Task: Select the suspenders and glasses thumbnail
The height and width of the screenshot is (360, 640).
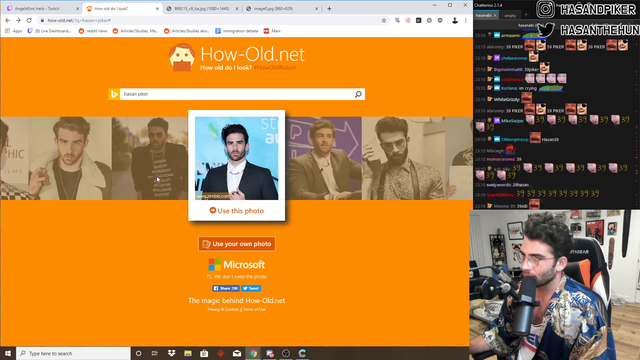Action: (403, 158)
